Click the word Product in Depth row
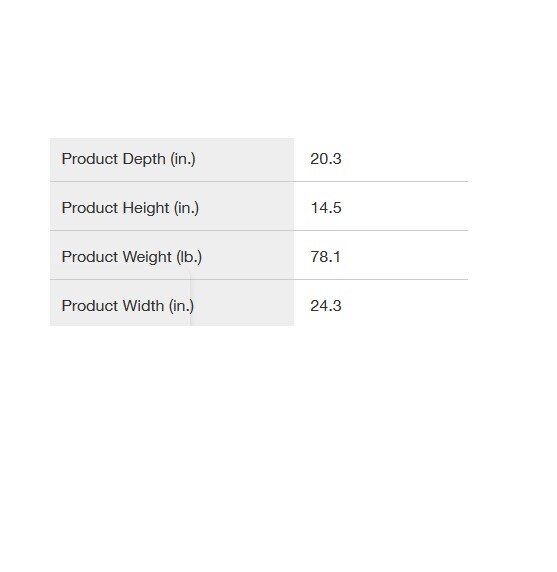 tap(90, 159)
